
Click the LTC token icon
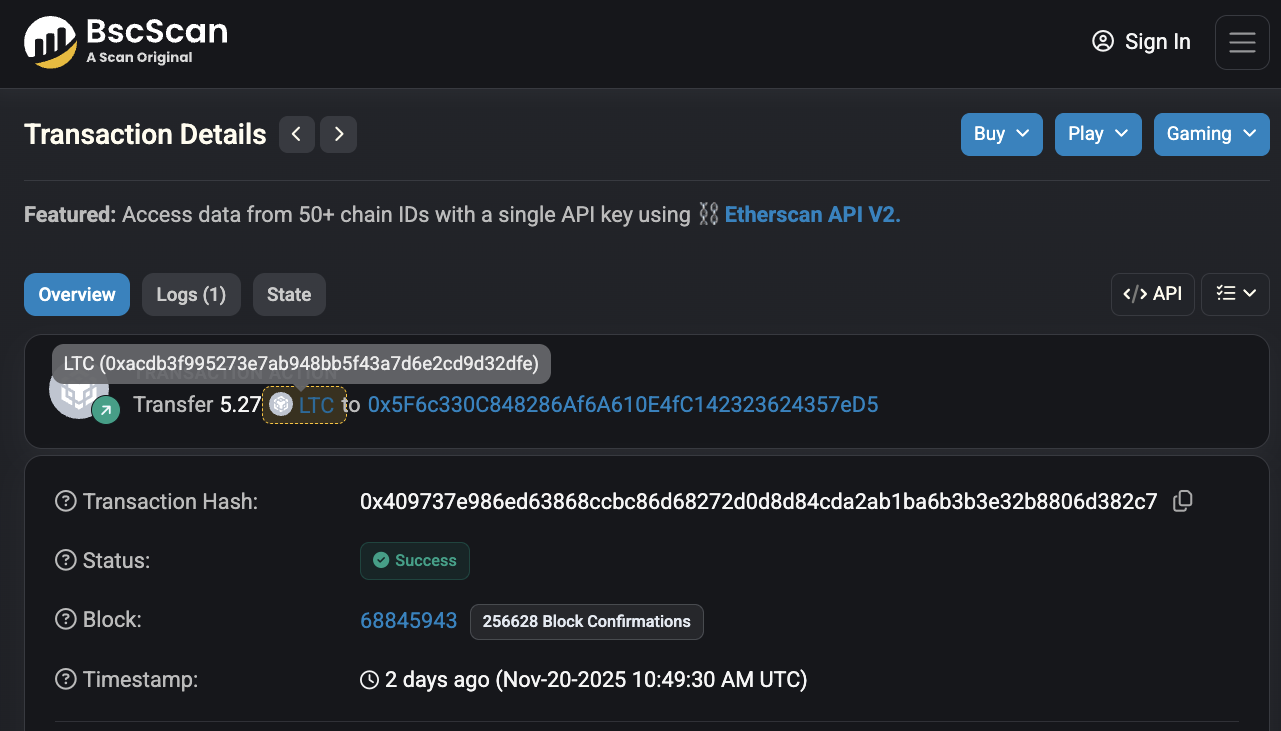(281, 405)
